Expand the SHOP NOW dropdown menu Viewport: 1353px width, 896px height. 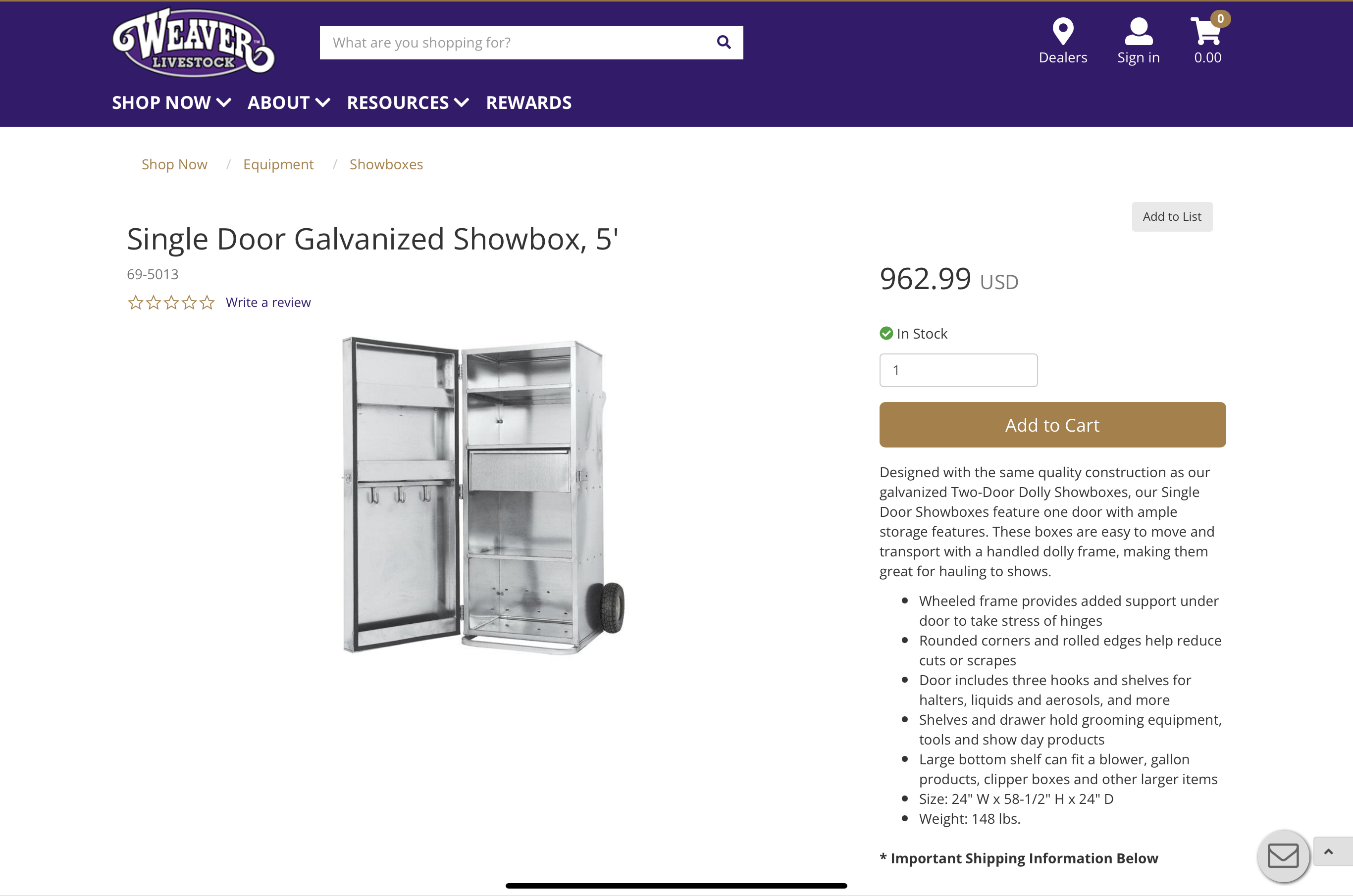tap(171, 102)
